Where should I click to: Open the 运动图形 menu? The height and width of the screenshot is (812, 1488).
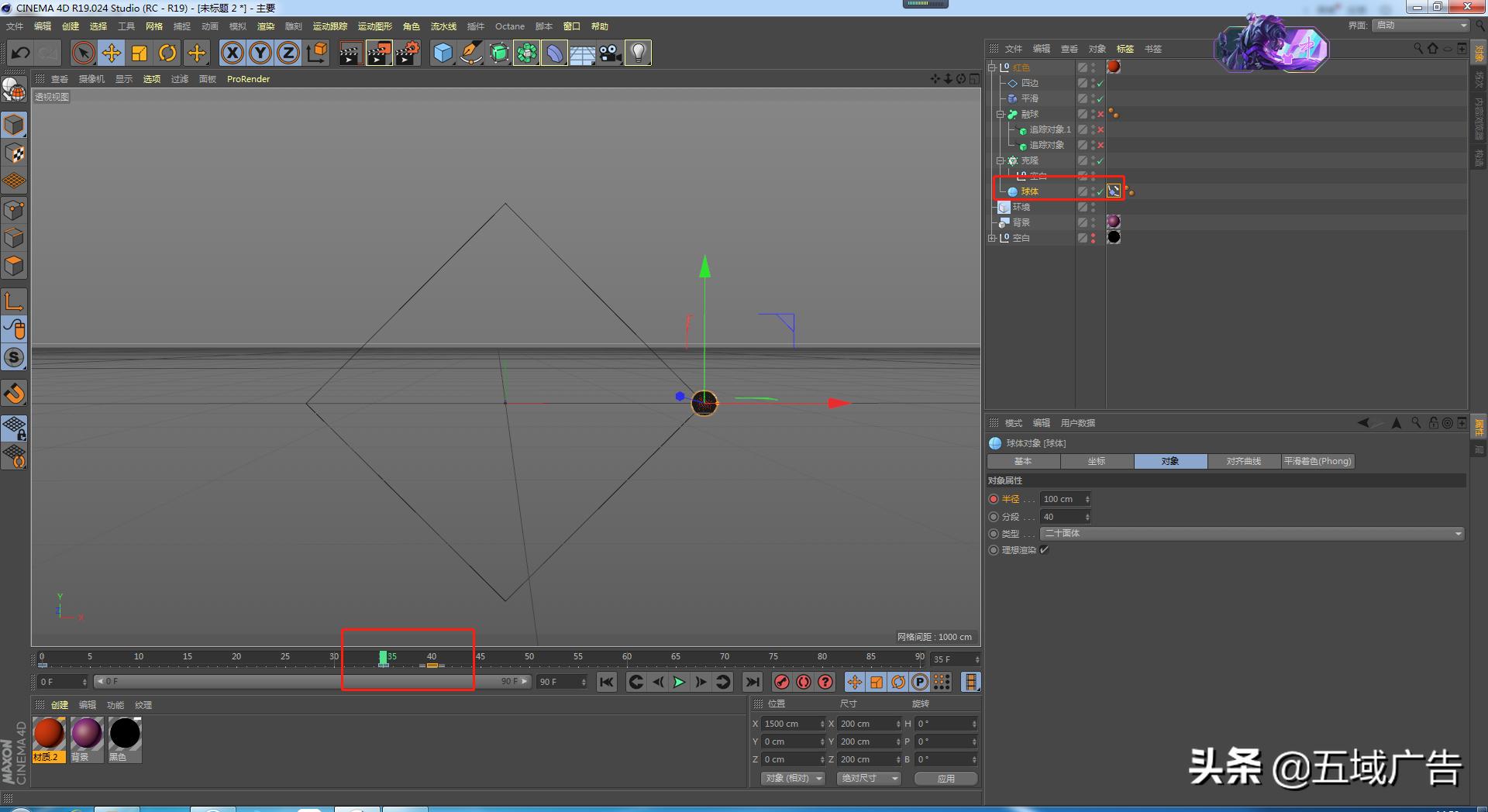(x=374, y=26)
